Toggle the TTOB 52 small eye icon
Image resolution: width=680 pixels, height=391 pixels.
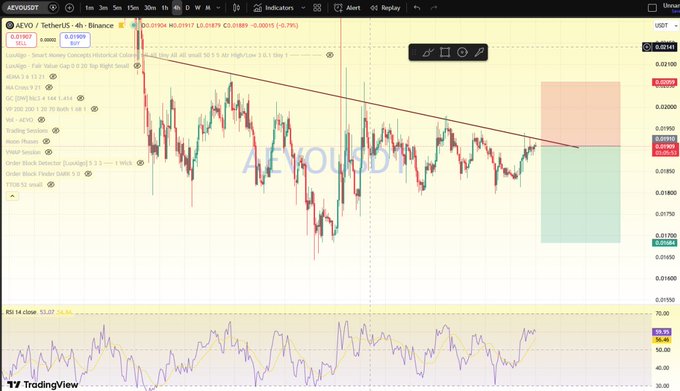(x=51, y=185)
